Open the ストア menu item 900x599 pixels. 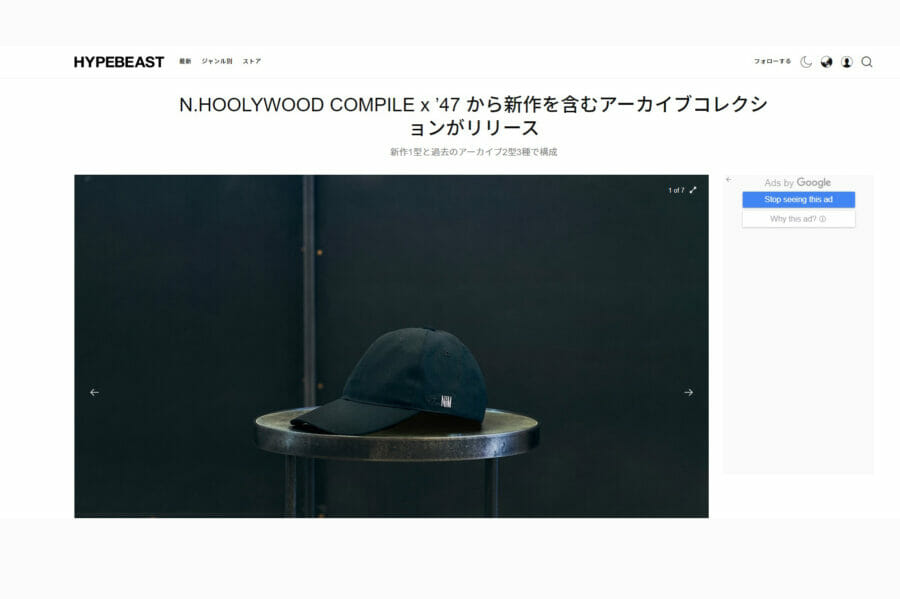(x=251, y=61)
